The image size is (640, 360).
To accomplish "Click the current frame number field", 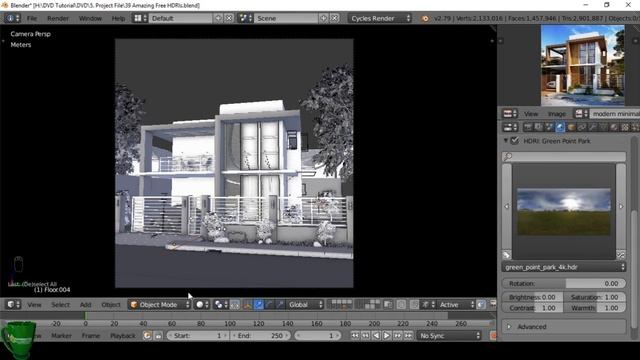I will coord(317,336).
